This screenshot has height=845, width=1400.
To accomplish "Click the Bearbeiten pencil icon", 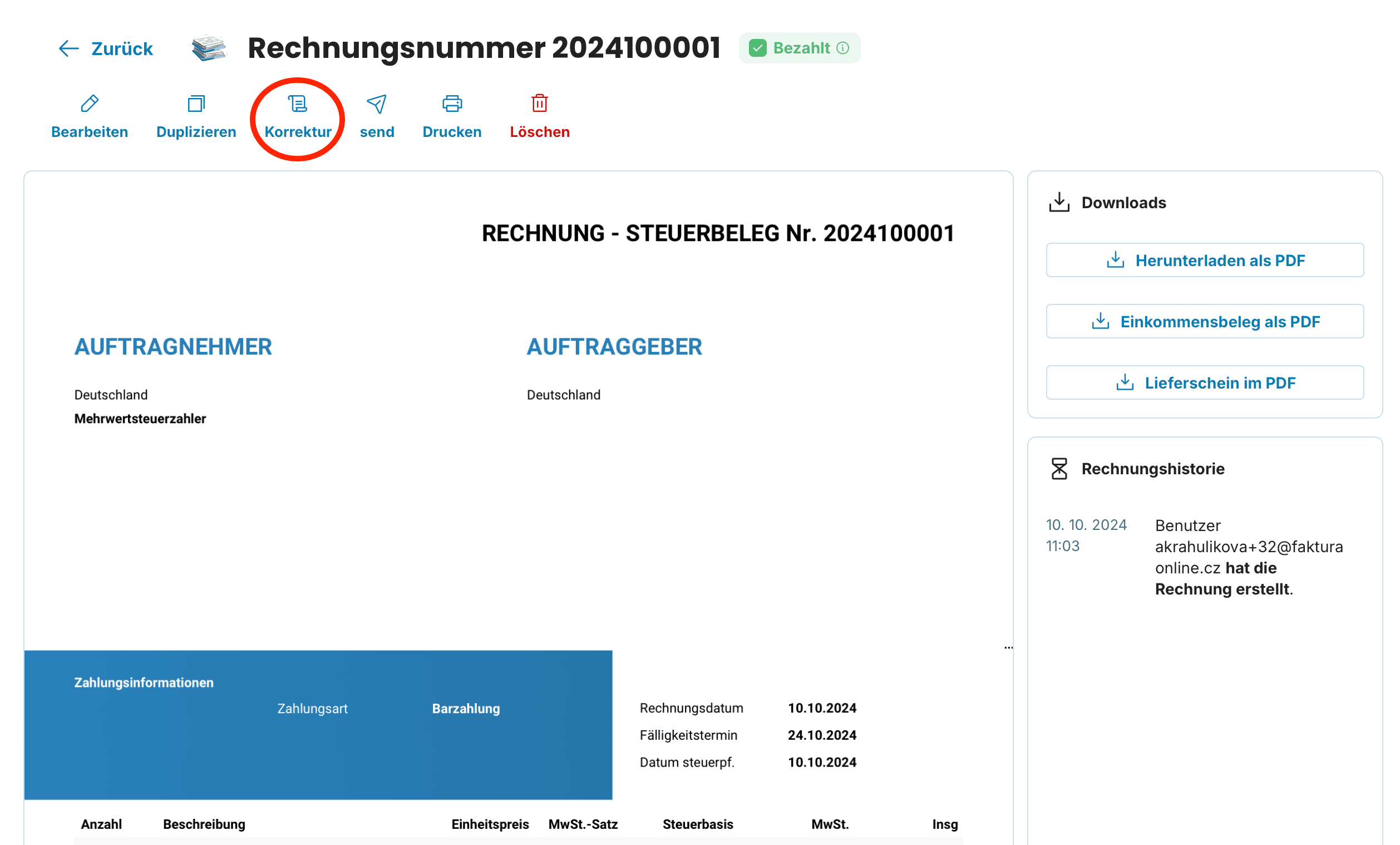I will click(90, 104).
